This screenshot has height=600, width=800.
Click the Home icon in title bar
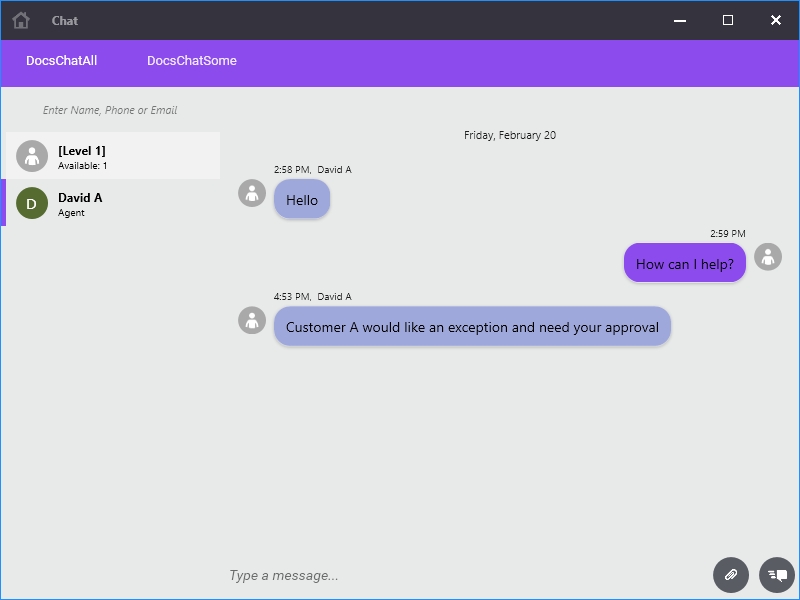click(x=21, y=20)
